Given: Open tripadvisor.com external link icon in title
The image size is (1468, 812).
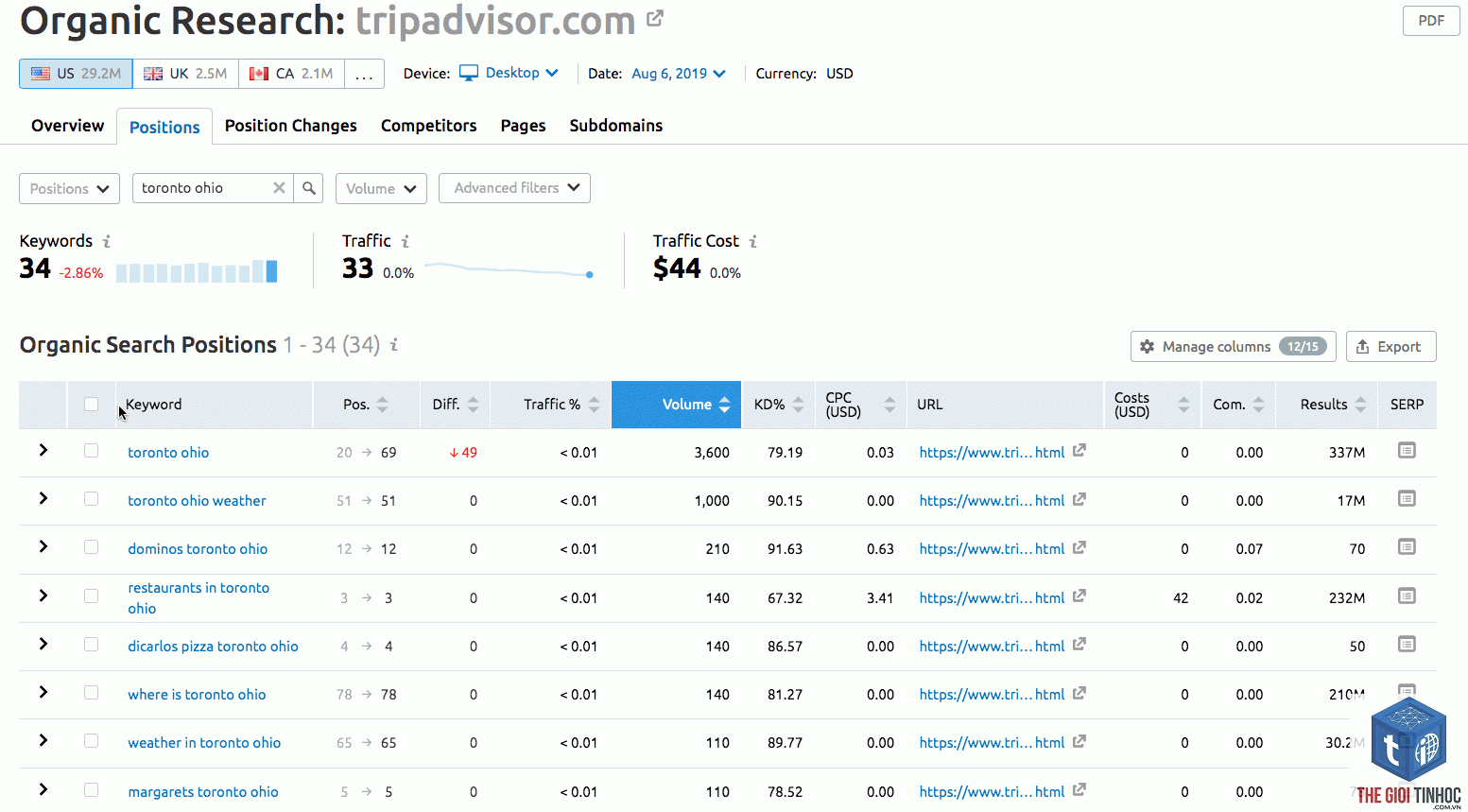Looking at the screenshot, I should pos(655,18).
